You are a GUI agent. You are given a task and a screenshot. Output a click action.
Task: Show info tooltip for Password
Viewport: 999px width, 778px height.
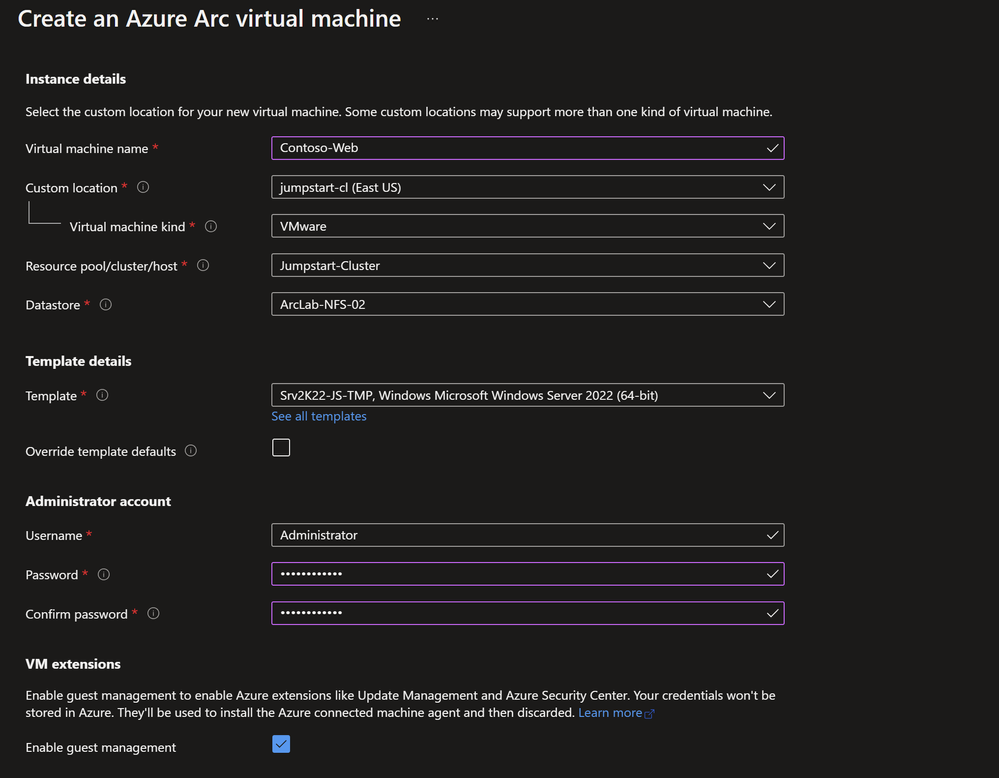[x=104, y=574]
